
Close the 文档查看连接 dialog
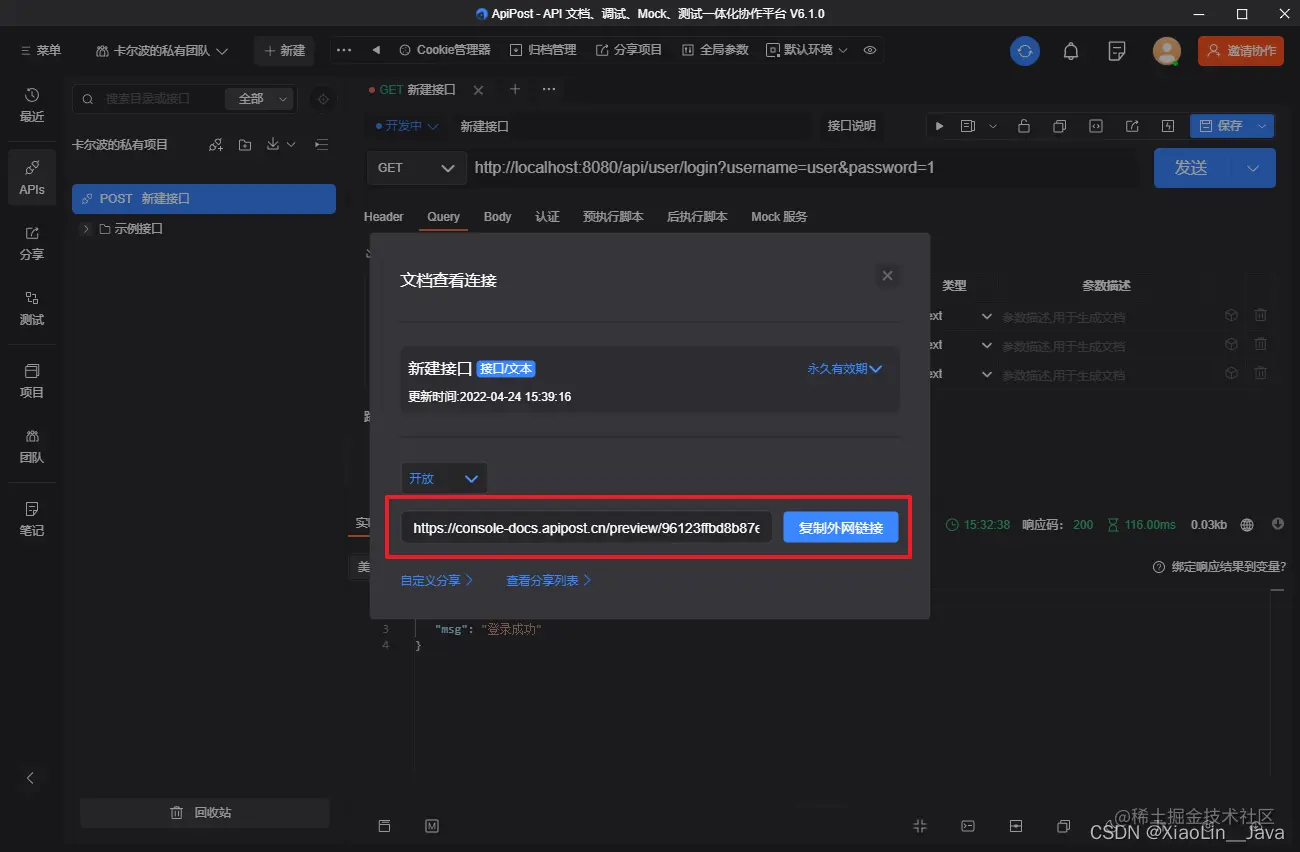tap(887, 276)
